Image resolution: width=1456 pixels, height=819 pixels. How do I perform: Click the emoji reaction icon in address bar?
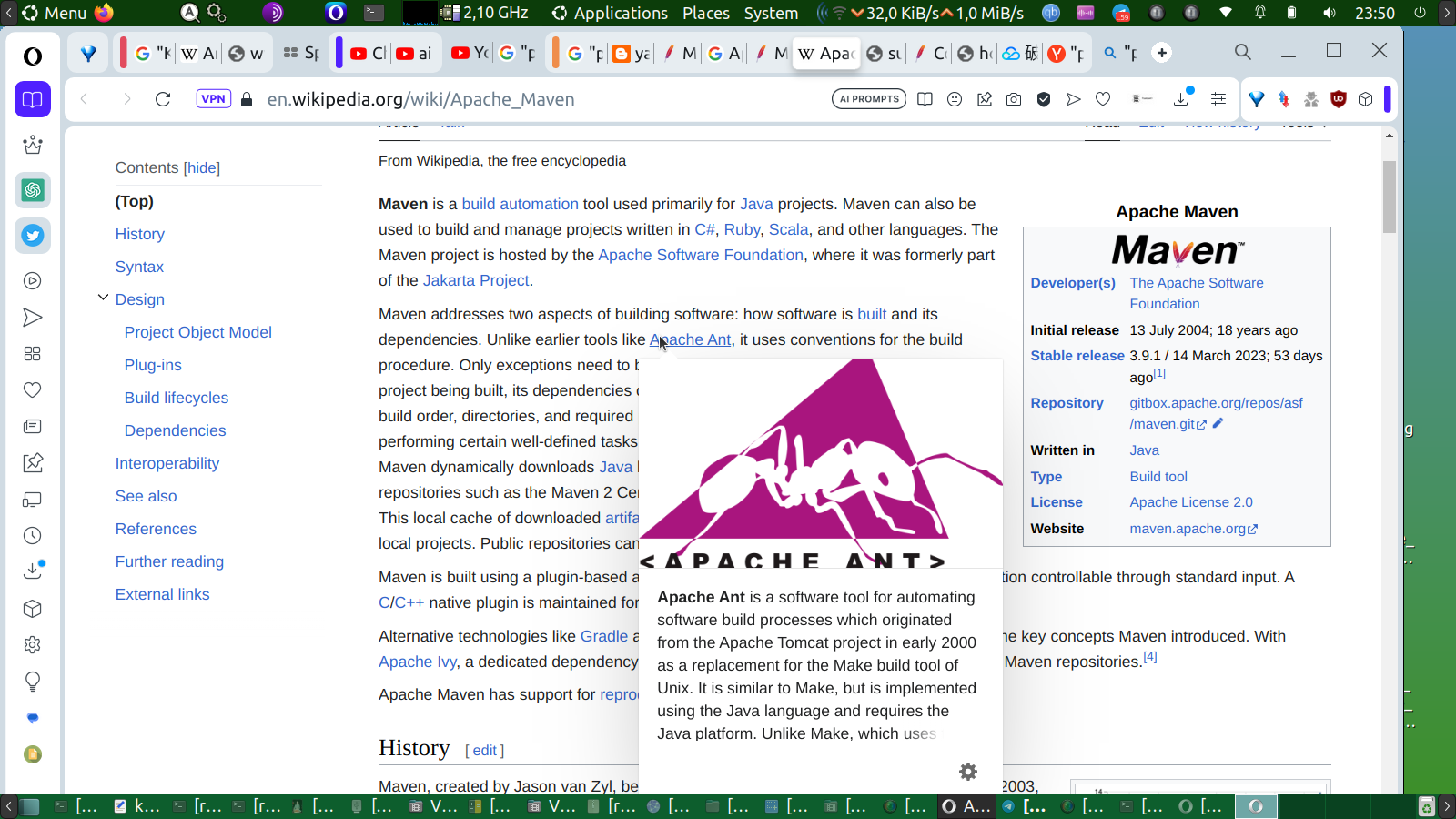click(x=955, y=99)
